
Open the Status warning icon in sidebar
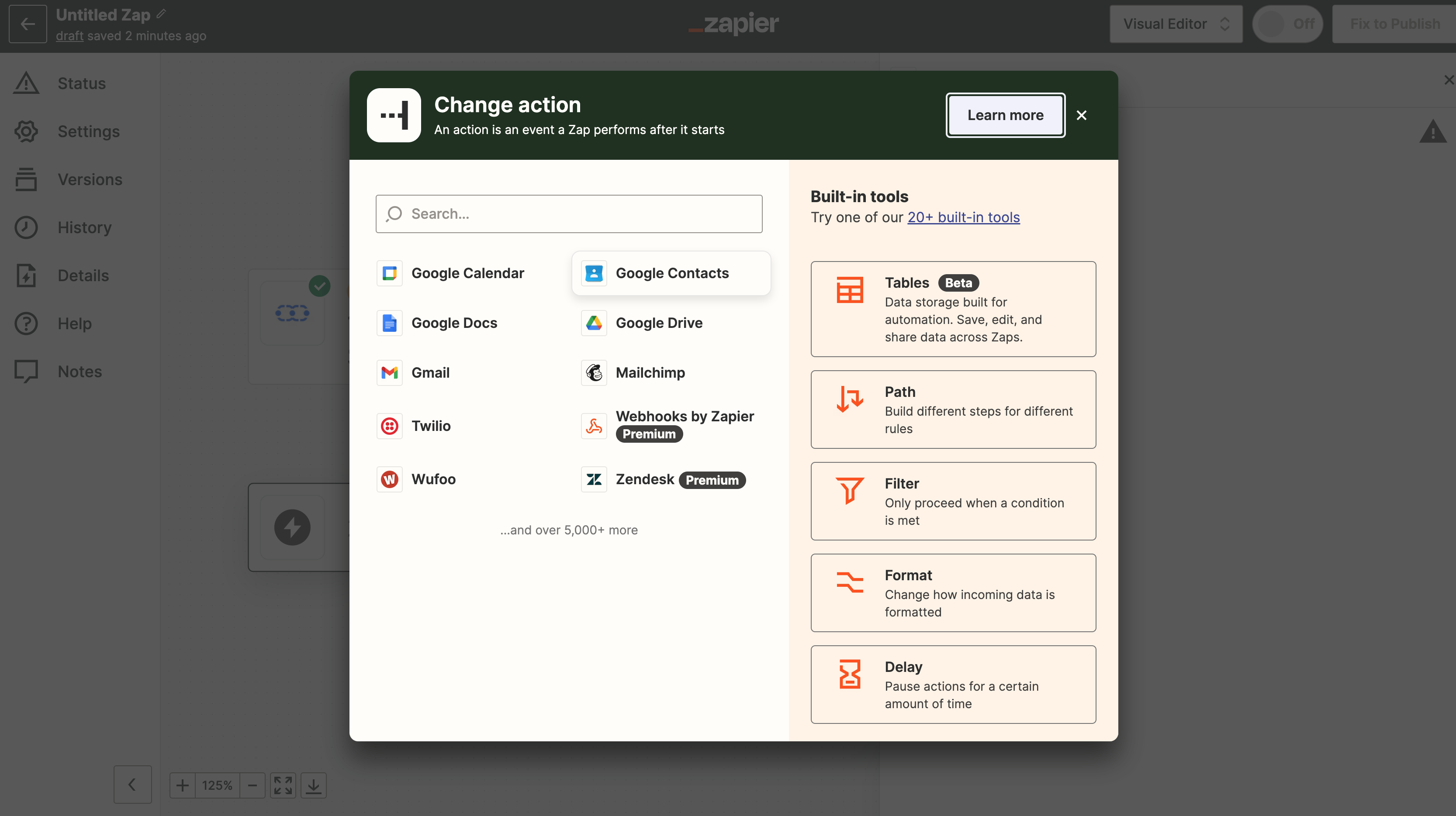(x=26, y=83)
